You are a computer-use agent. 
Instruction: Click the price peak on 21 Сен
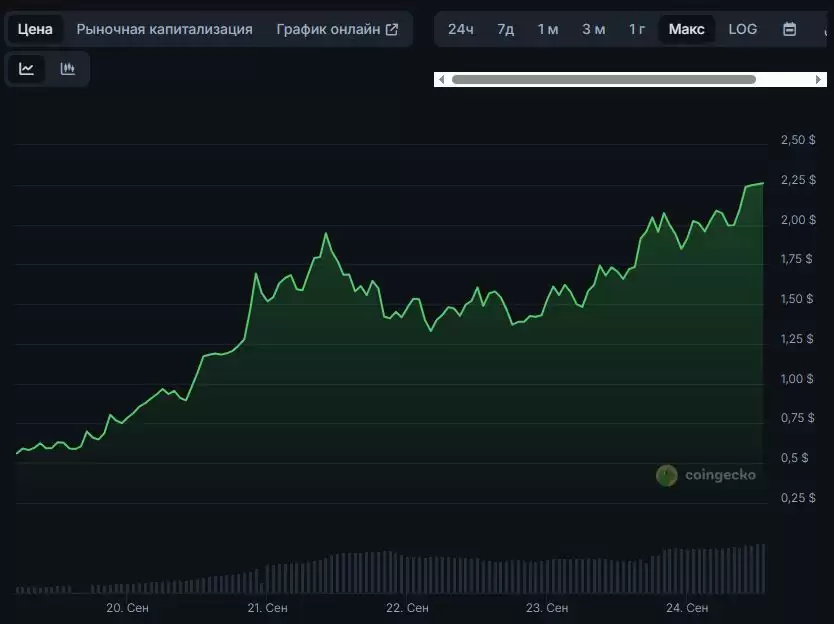click(x=326, y=234)
